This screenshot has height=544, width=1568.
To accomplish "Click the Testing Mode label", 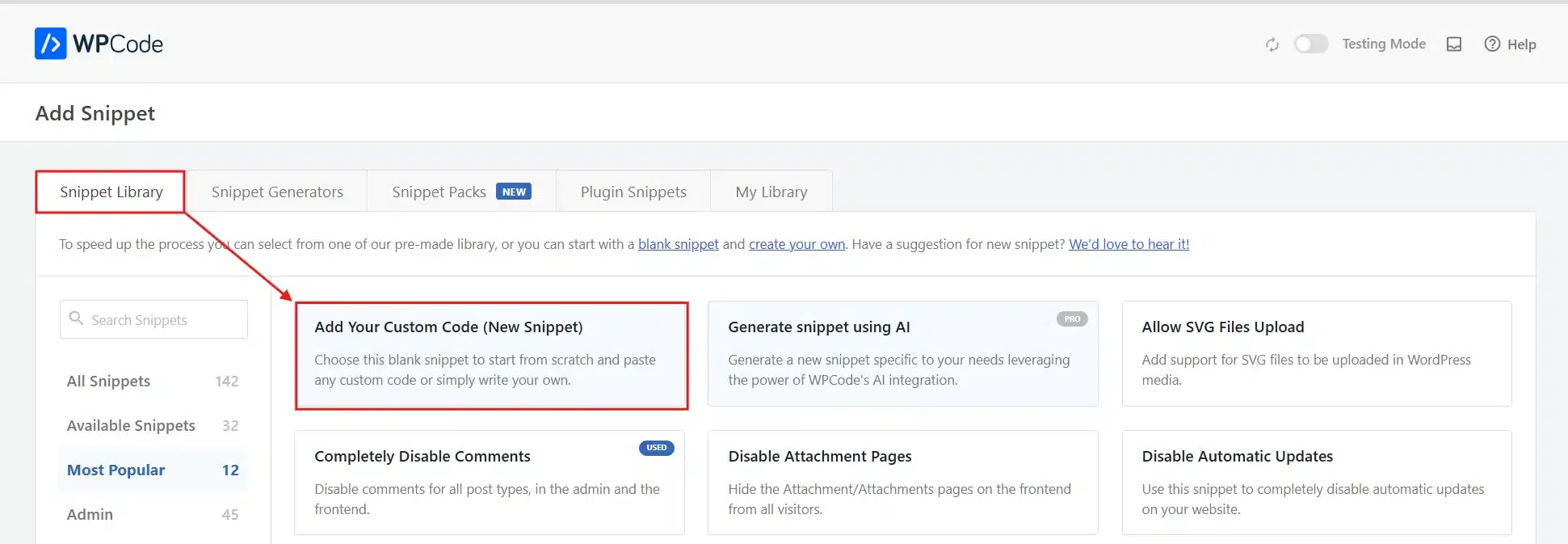I will coord(1384,44).
